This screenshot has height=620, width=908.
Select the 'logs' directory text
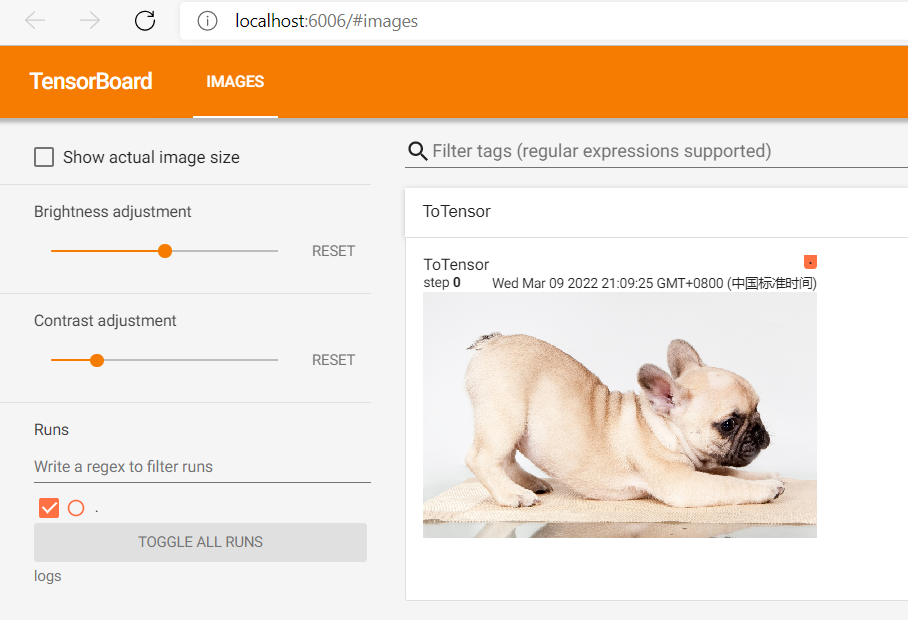(47, 576)
